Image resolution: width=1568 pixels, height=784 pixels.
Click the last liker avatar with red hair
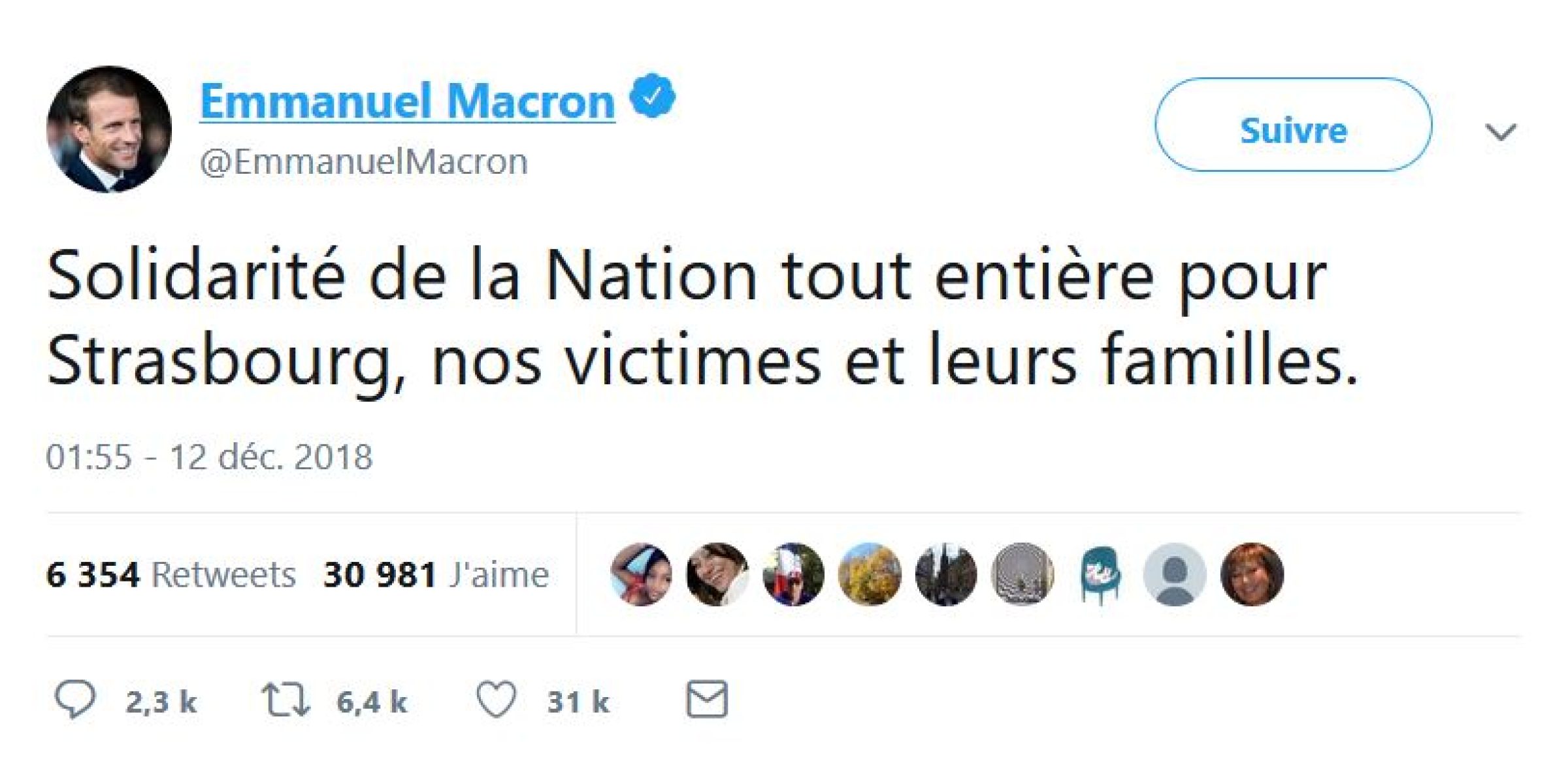pyautogui.click(x=1252, y=574)
